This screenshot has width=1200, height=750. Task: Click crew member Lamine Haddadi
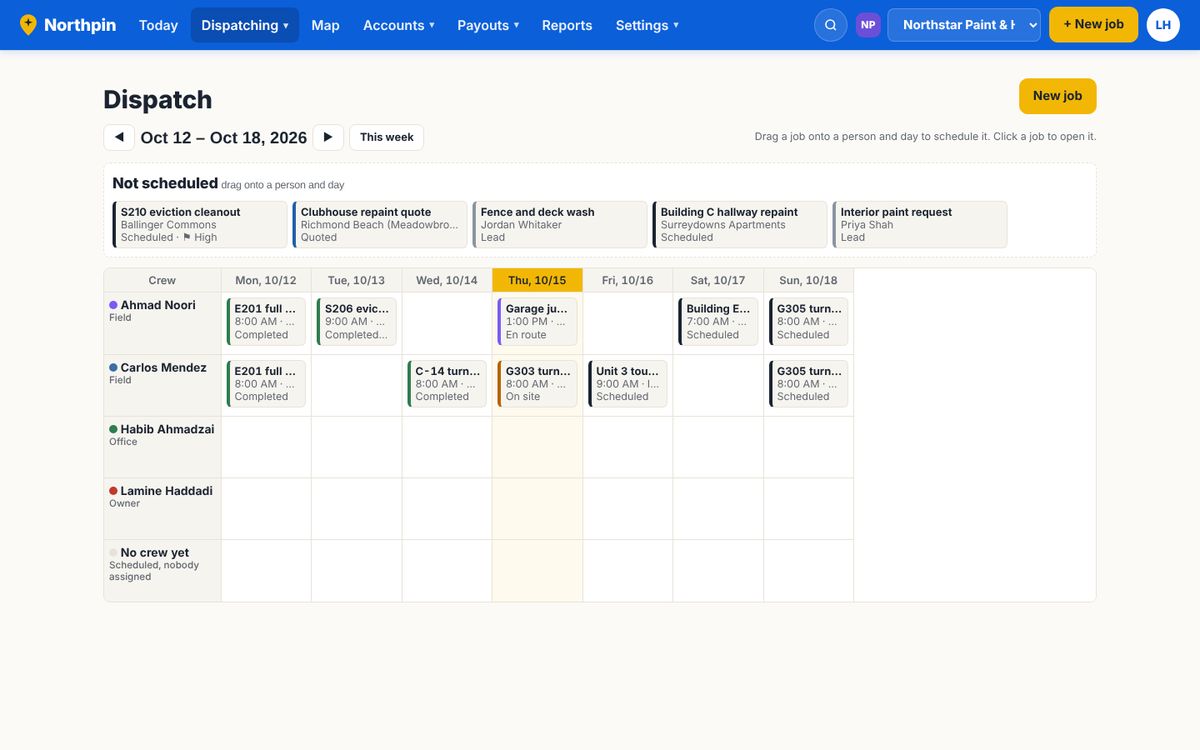coord(166,491)
